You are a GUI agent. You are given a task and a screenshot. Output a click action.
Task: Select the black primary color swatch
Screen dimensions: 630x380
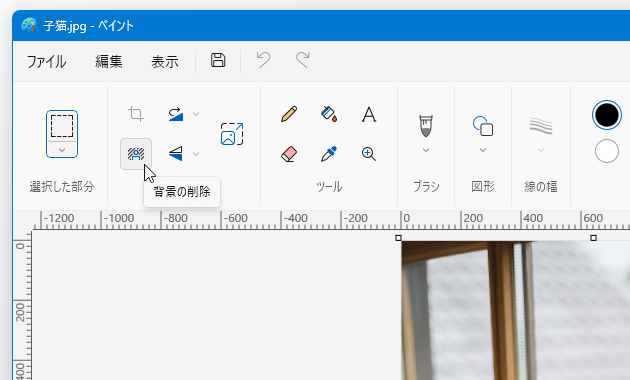point(607,115)
